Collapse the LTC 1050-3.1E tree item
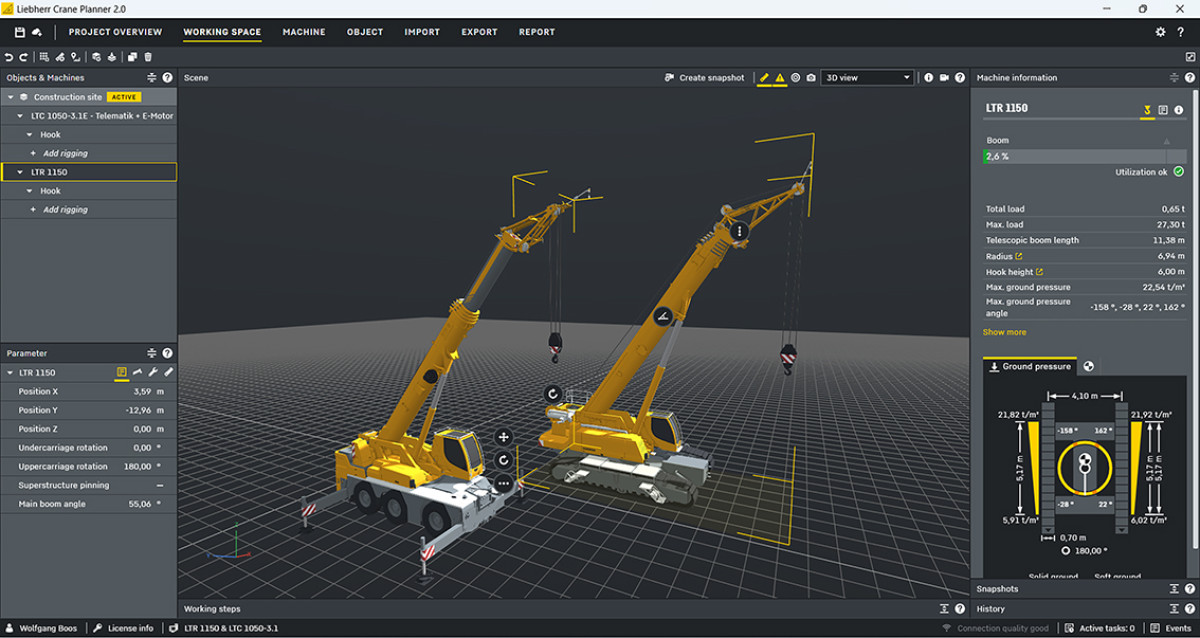This screenshot has height=638, width=1200. [19, 116]
